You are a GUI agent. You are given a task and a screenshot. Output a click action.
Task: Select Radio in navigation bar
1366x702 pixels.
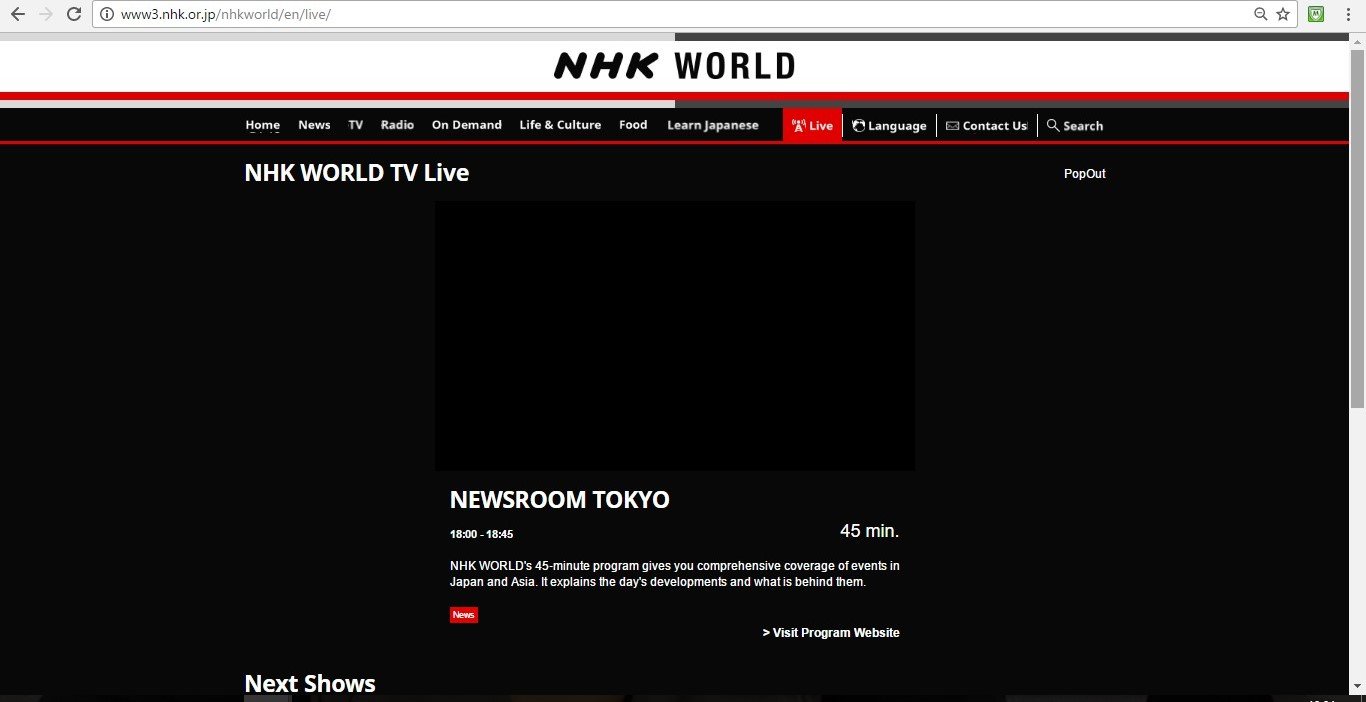pyautogui.click(x=397, y=125)
